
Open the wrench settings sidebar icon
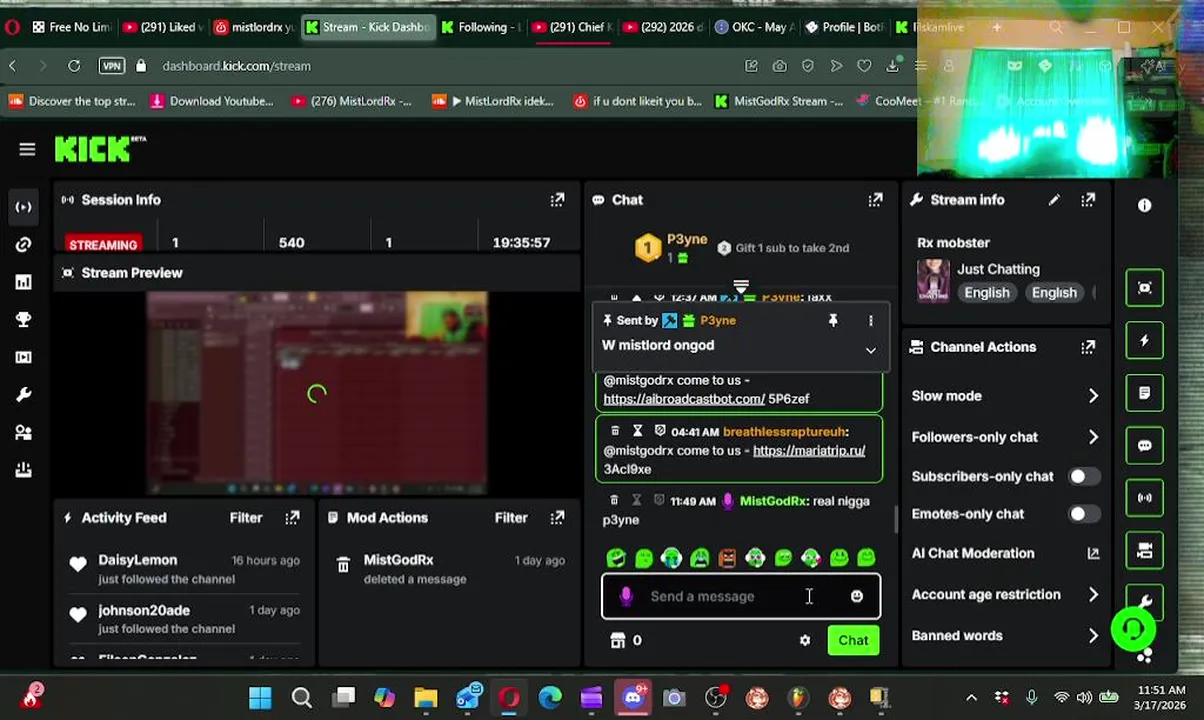pyautogui.click(x=23, y=395)
